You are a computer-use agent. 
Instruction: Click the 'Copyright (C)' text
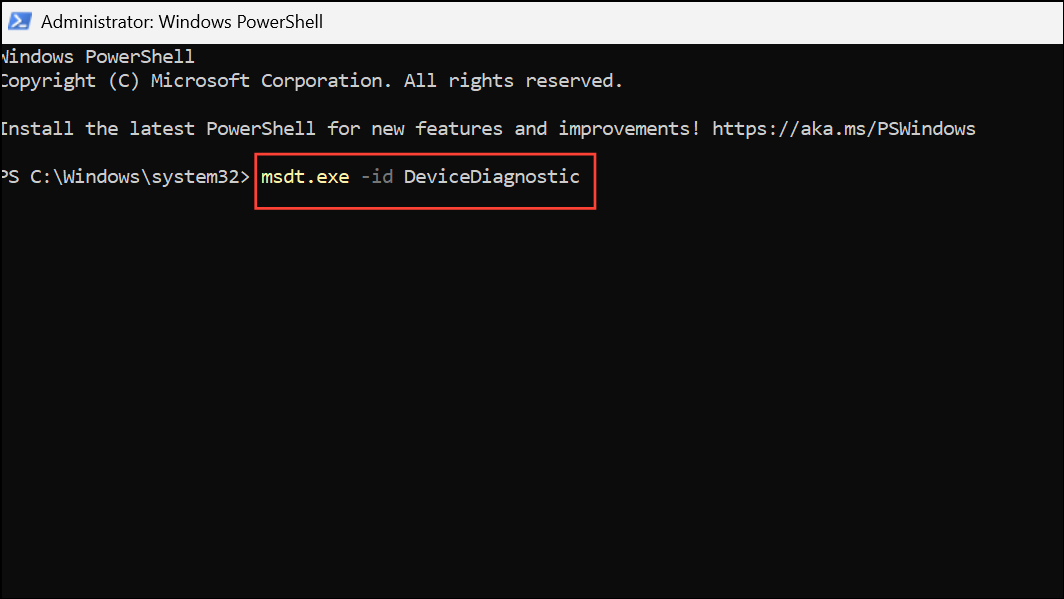70,81
